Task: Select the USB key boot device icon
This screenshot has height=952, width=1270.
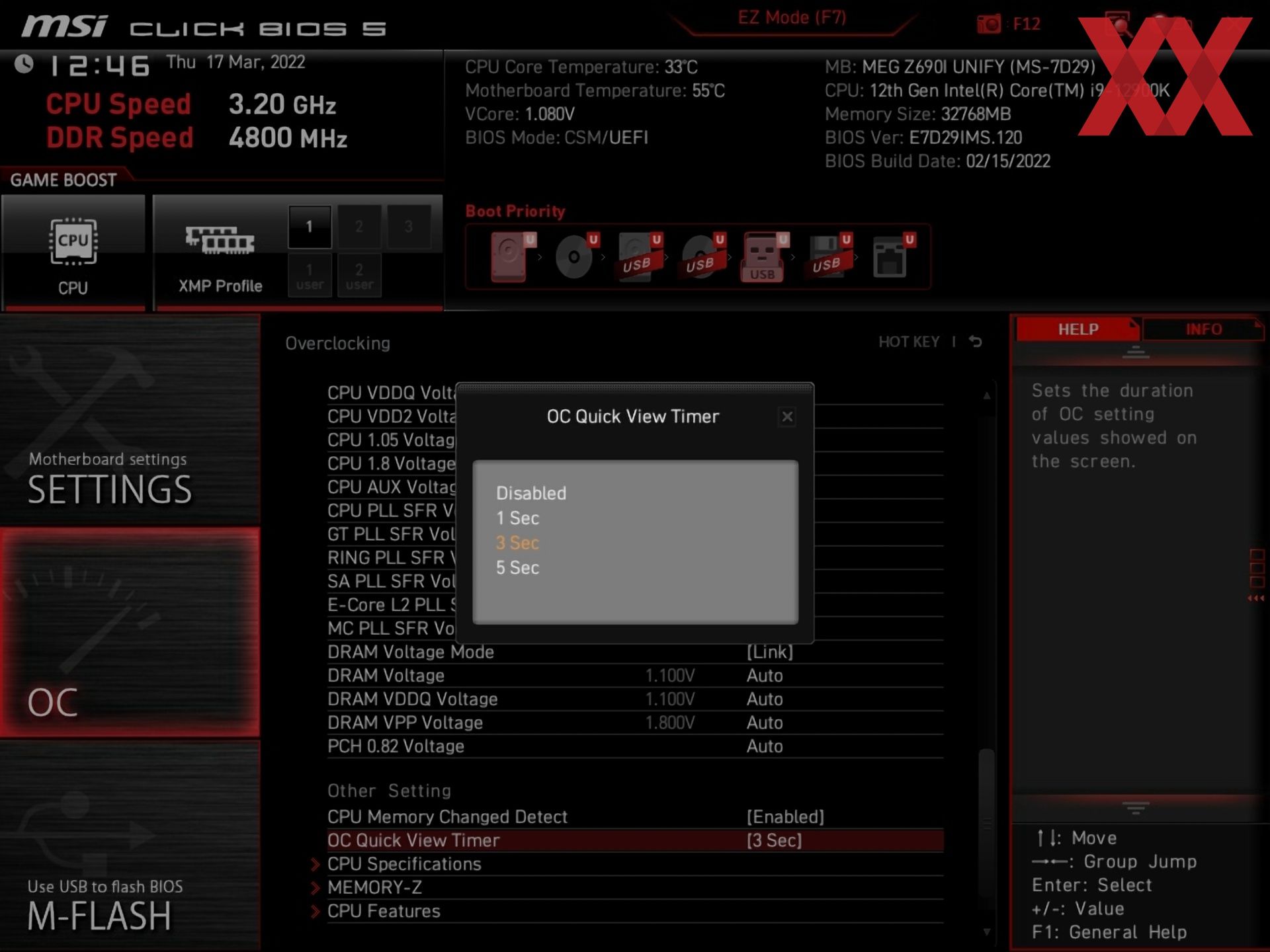Action: click(765, 257)
